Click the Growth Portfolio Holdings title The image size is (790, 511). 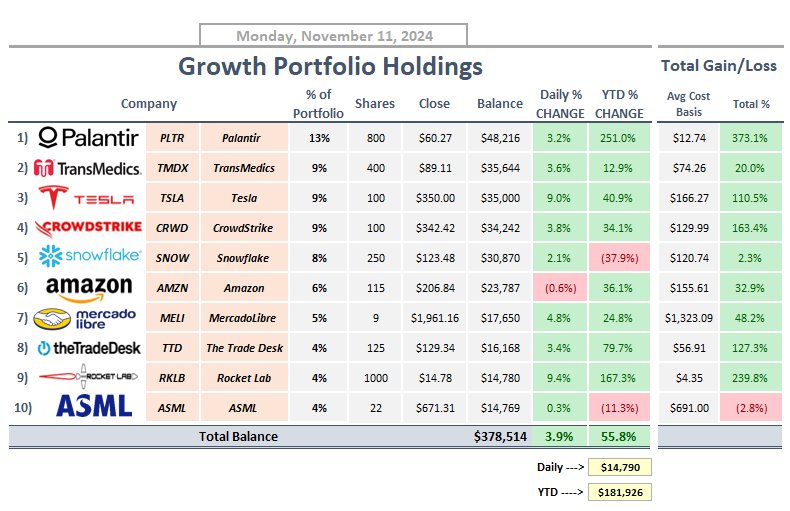[x=330, y=67]
